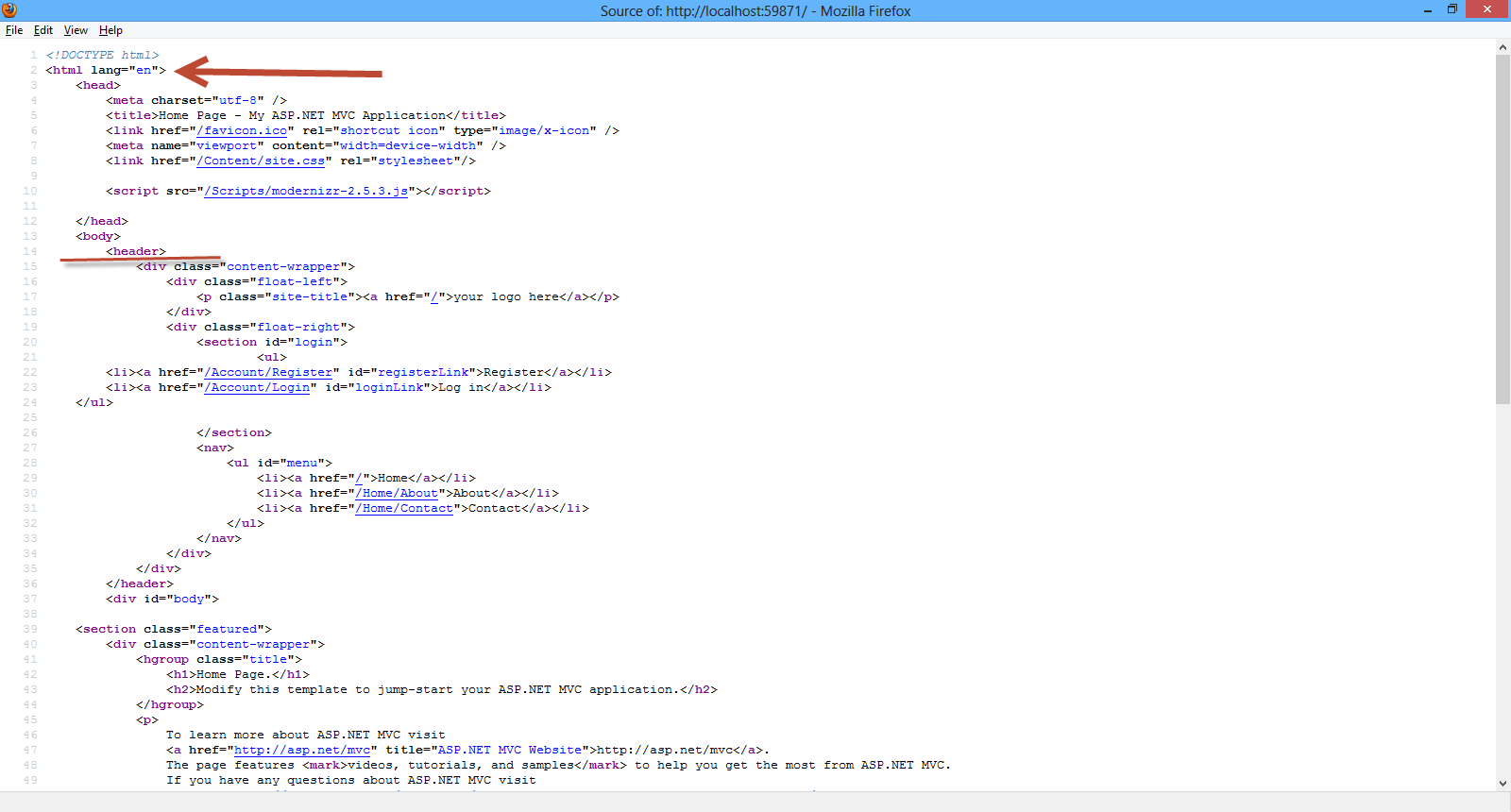Click "Modify this template to jump-start" h2 line

click(x=442, y=689)
